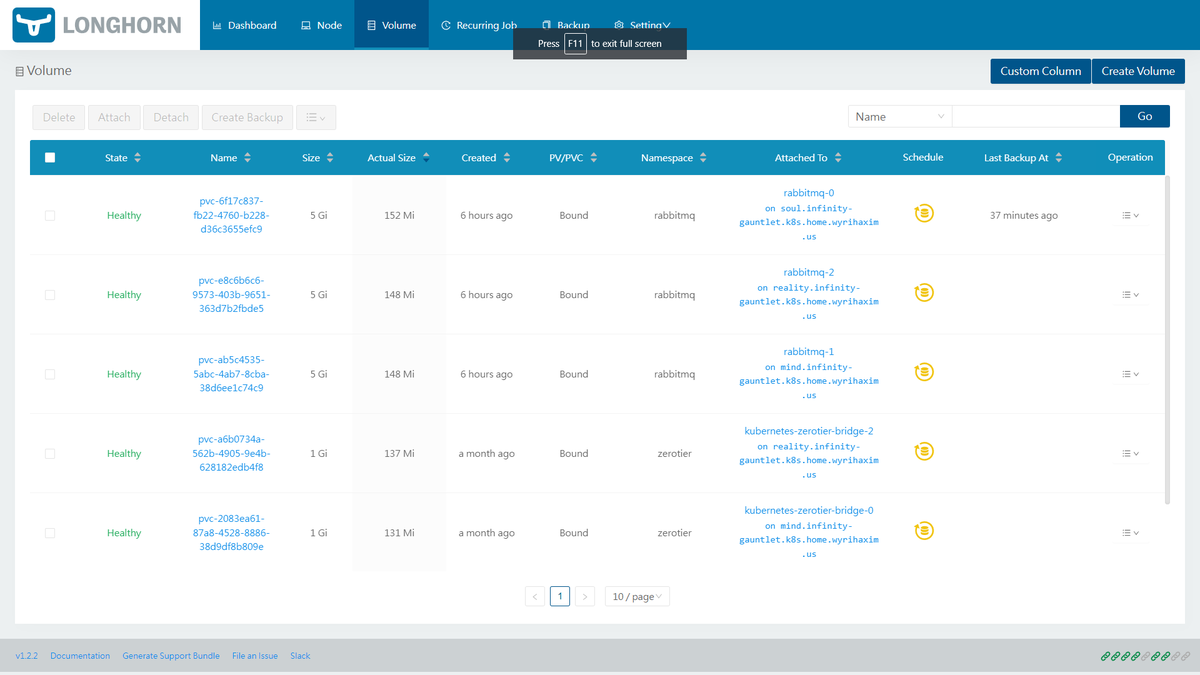Screen dimensions: 1200x675
Task: Open the Documentation footer link
Action: point(80,656)
